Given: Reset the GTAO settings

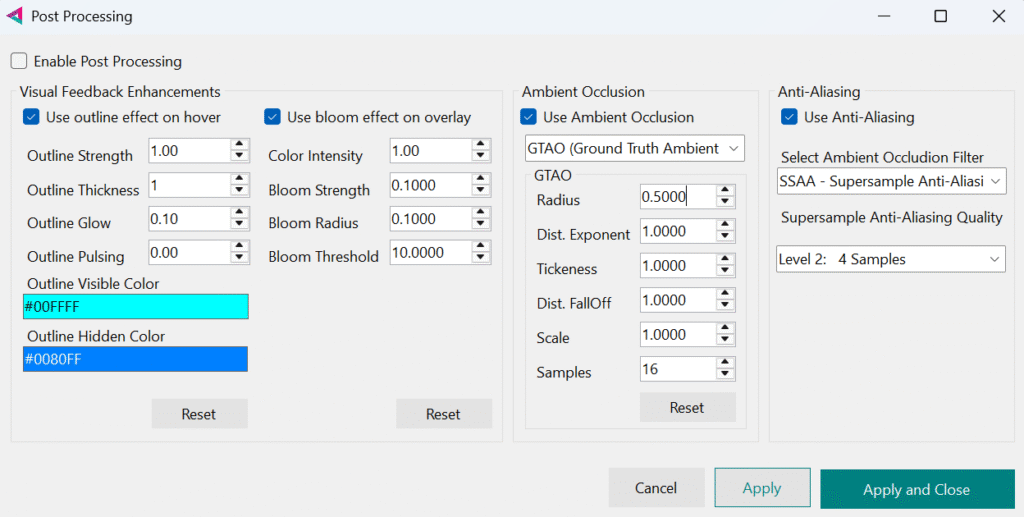Looking at the screenshot, I should click(x=687, y=407).
